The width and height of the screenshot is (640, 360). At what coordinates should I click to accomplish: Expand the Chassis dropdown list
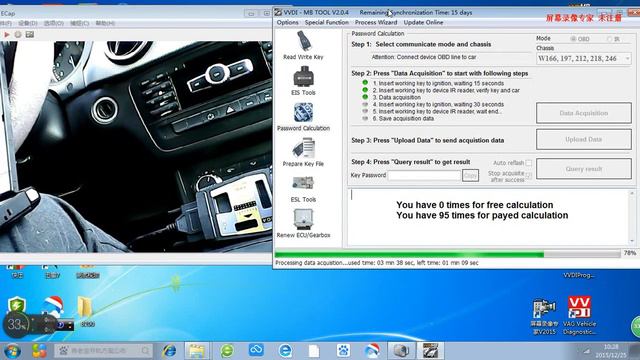(627, 59)
